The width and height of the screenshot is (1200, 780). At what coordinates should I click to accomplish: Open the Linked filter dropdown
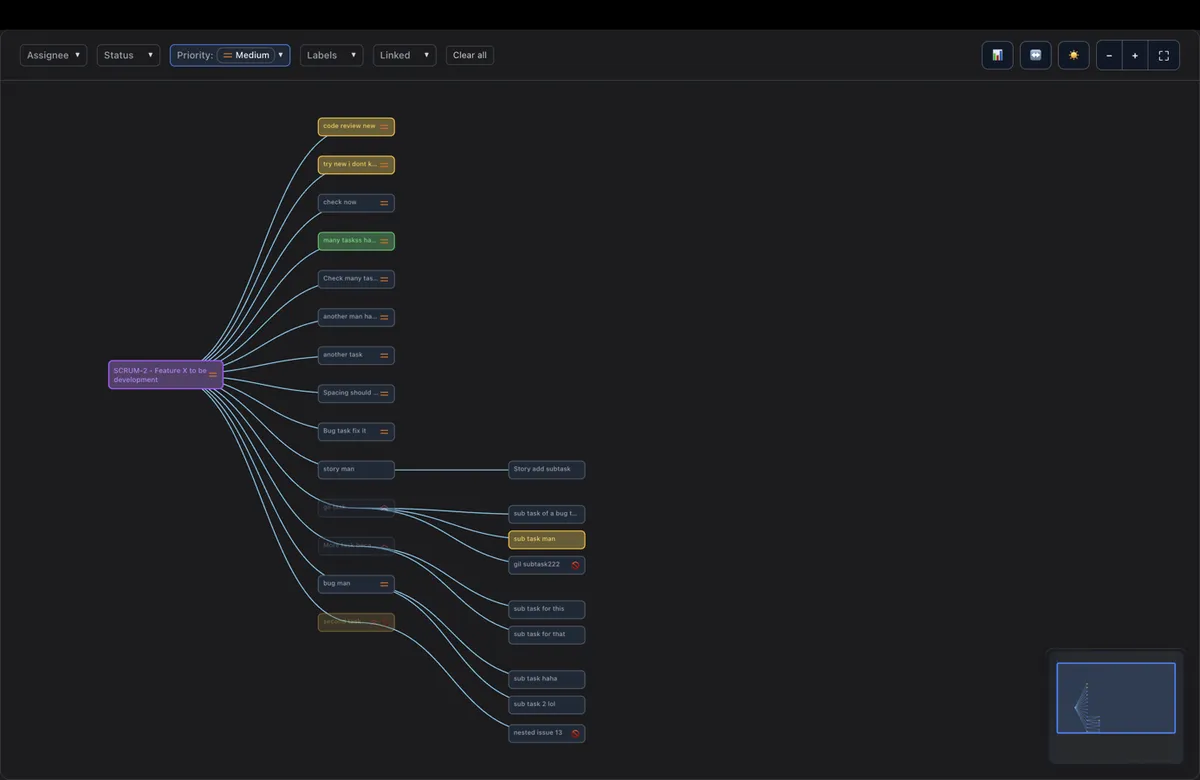click(404, 55)
